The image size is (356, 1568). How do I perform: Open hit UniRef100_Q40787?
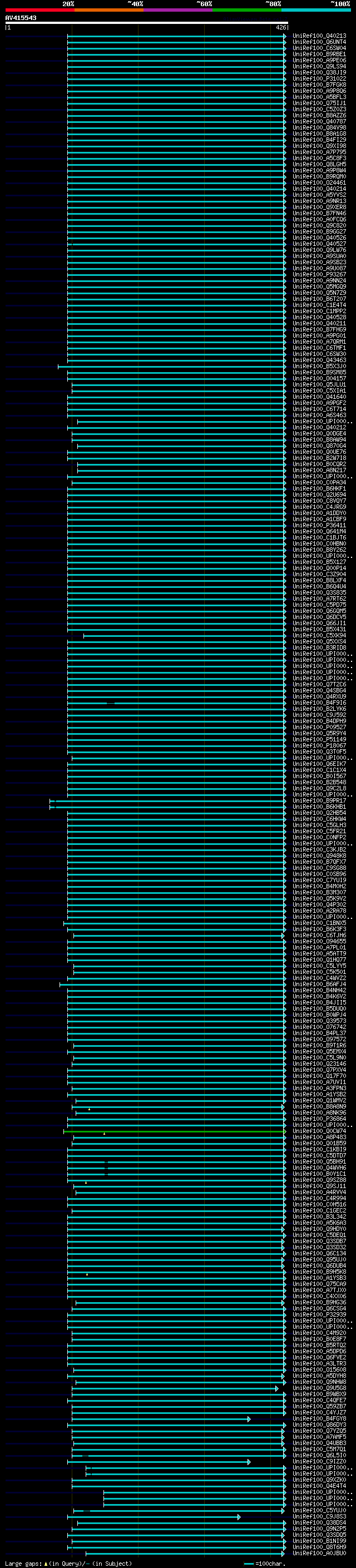(x=319, y=122)
